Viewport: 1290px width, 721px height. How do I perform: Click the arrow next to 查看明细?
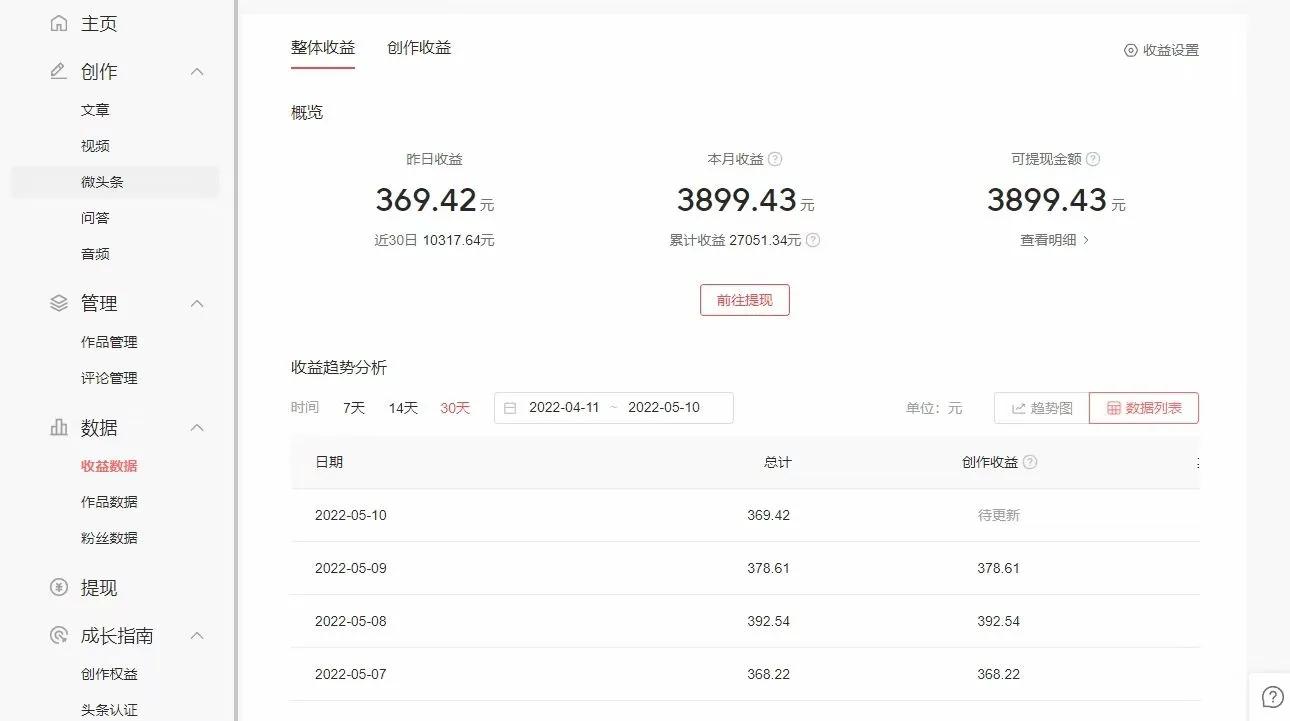[x=1086, y=240]
